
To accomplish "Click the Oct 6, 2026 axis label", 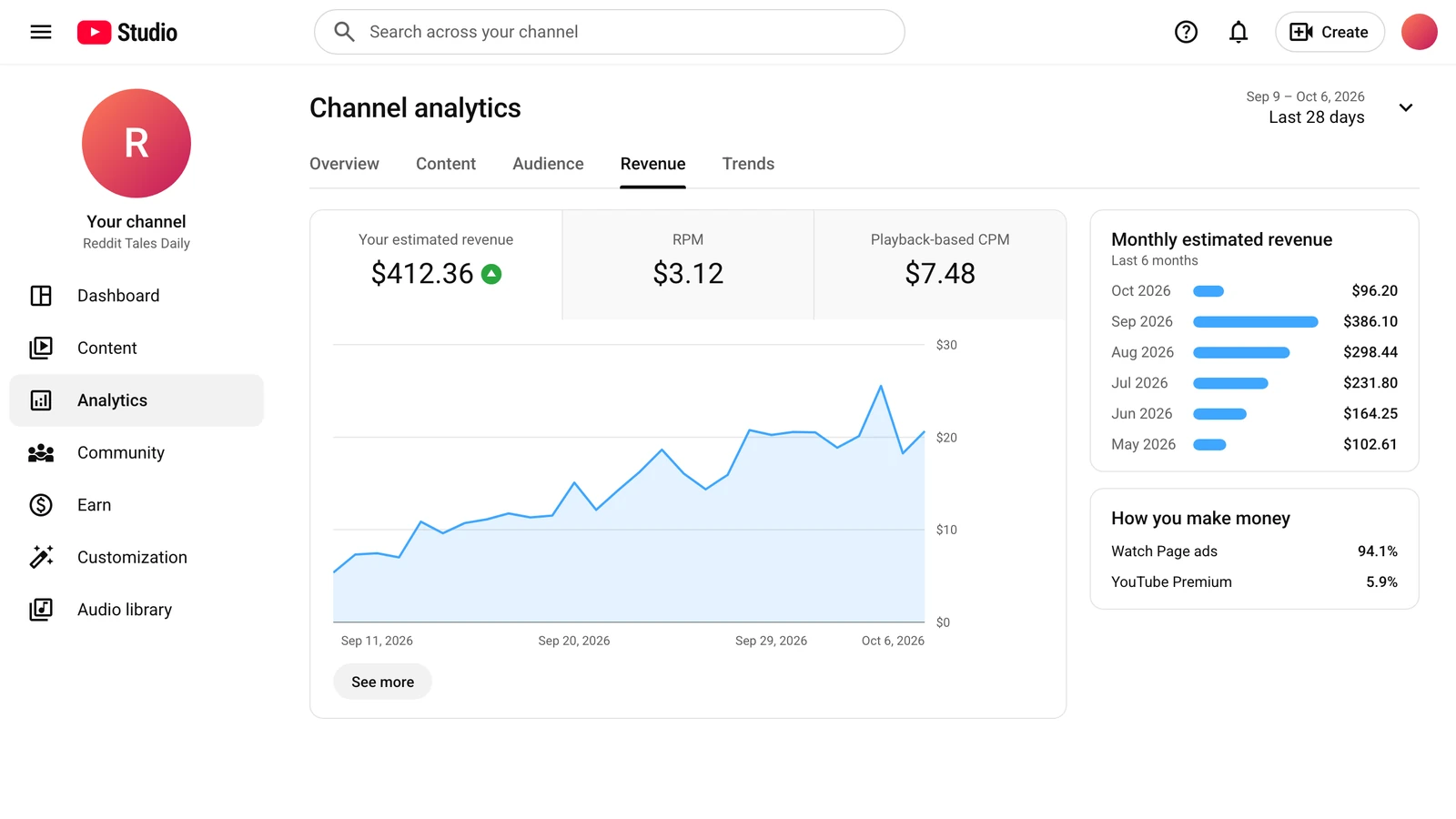I will (x=893, y=641).
